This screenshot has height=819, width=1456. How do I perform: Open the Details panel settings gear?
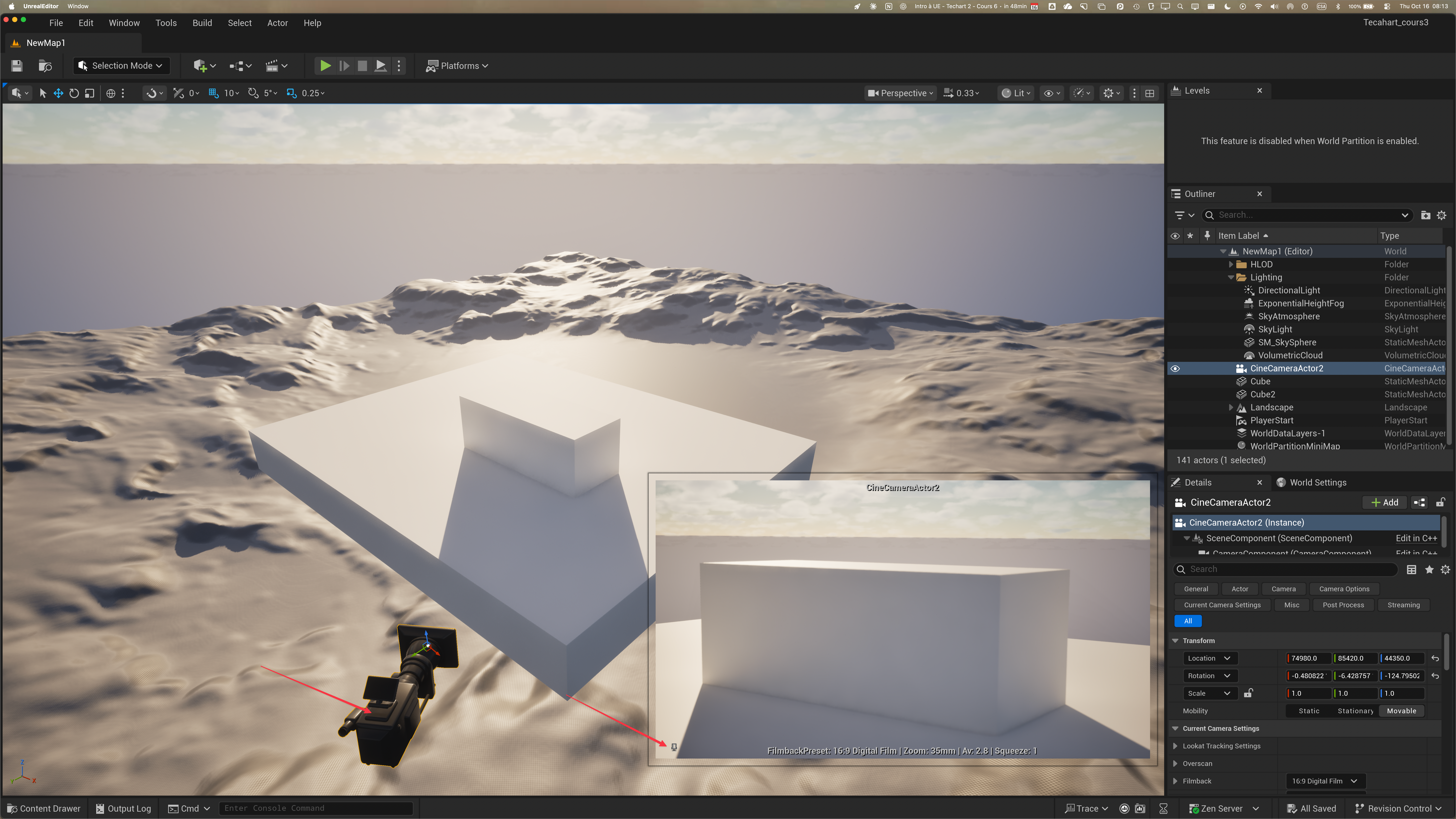tap(1445, 570)
